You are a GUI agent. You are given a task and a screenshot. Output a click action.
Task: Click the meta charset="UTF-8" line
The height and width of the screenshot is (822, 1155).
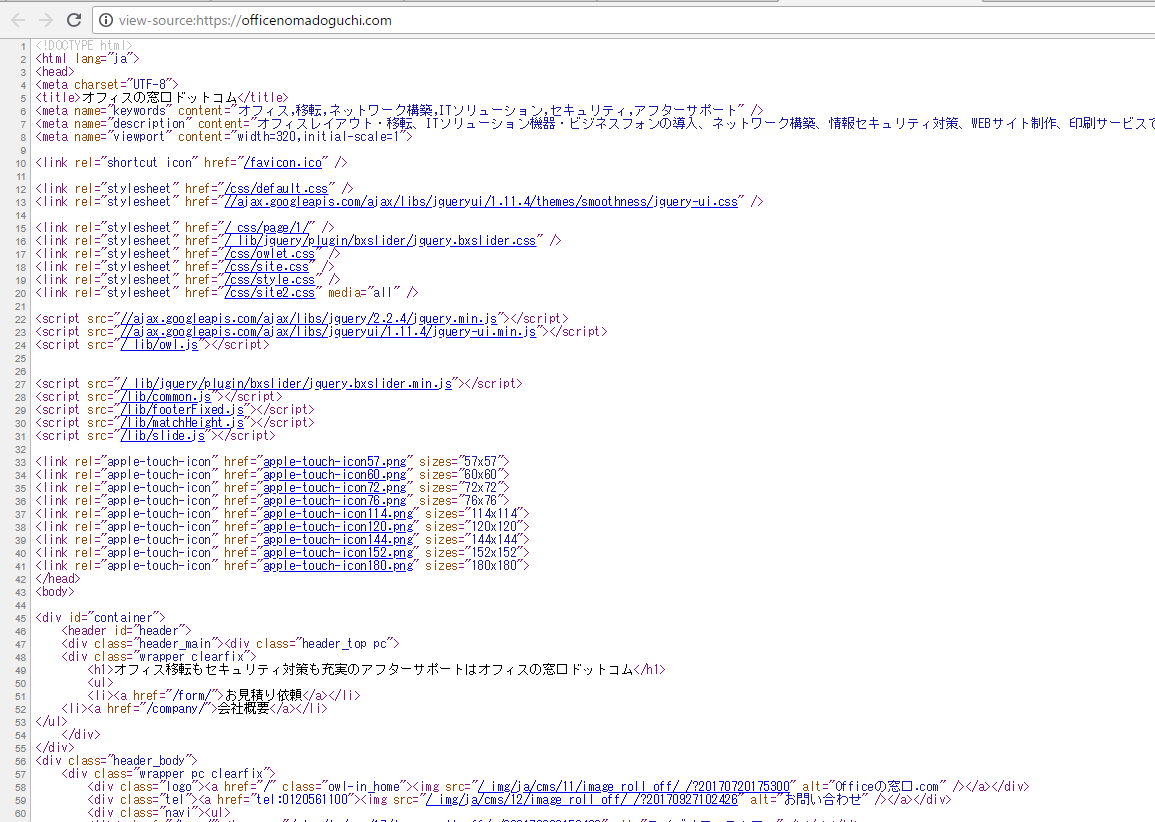tap(107, 85)
